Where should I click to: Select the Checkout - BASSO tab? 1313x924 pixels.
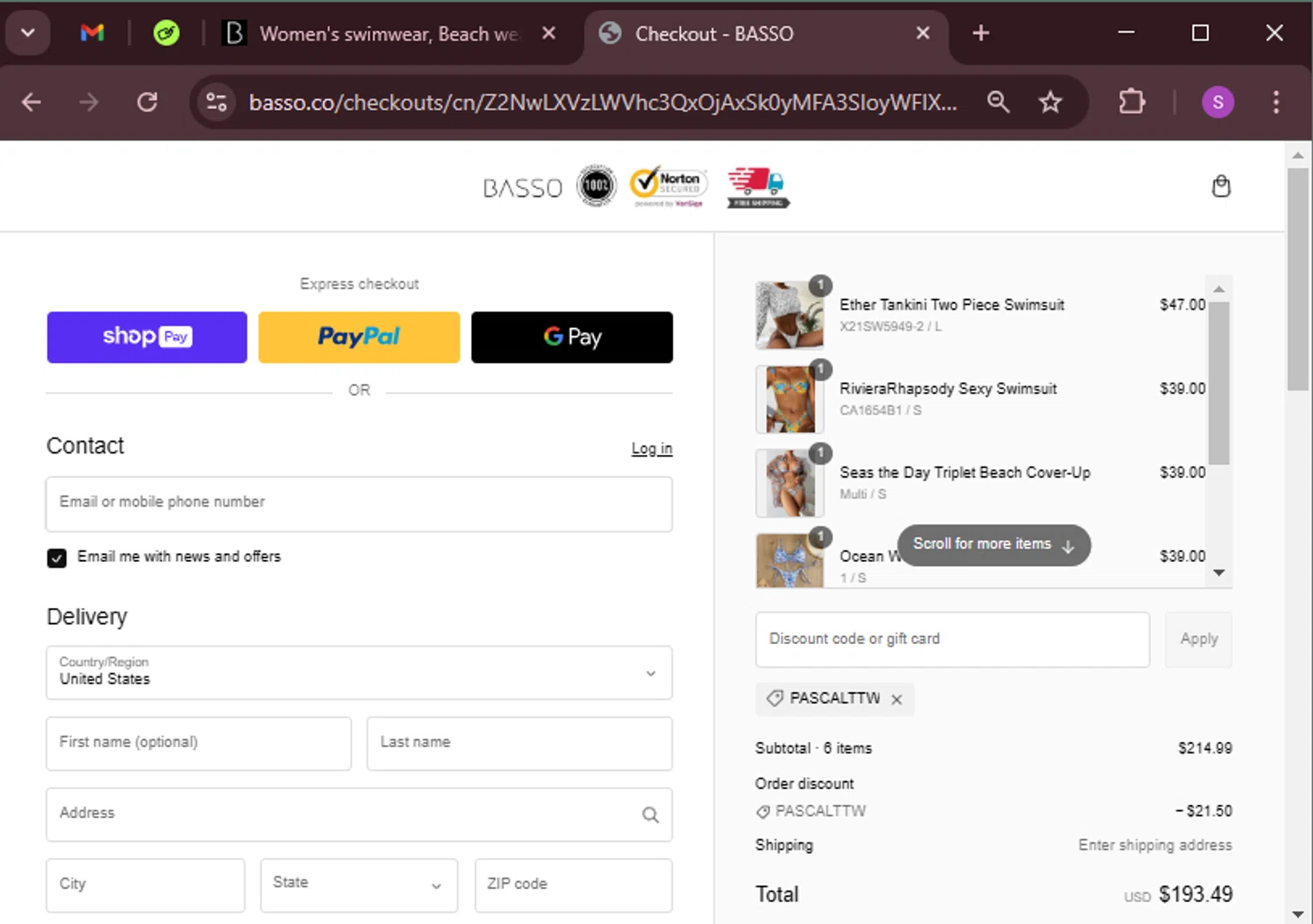(x=713, y=33)
